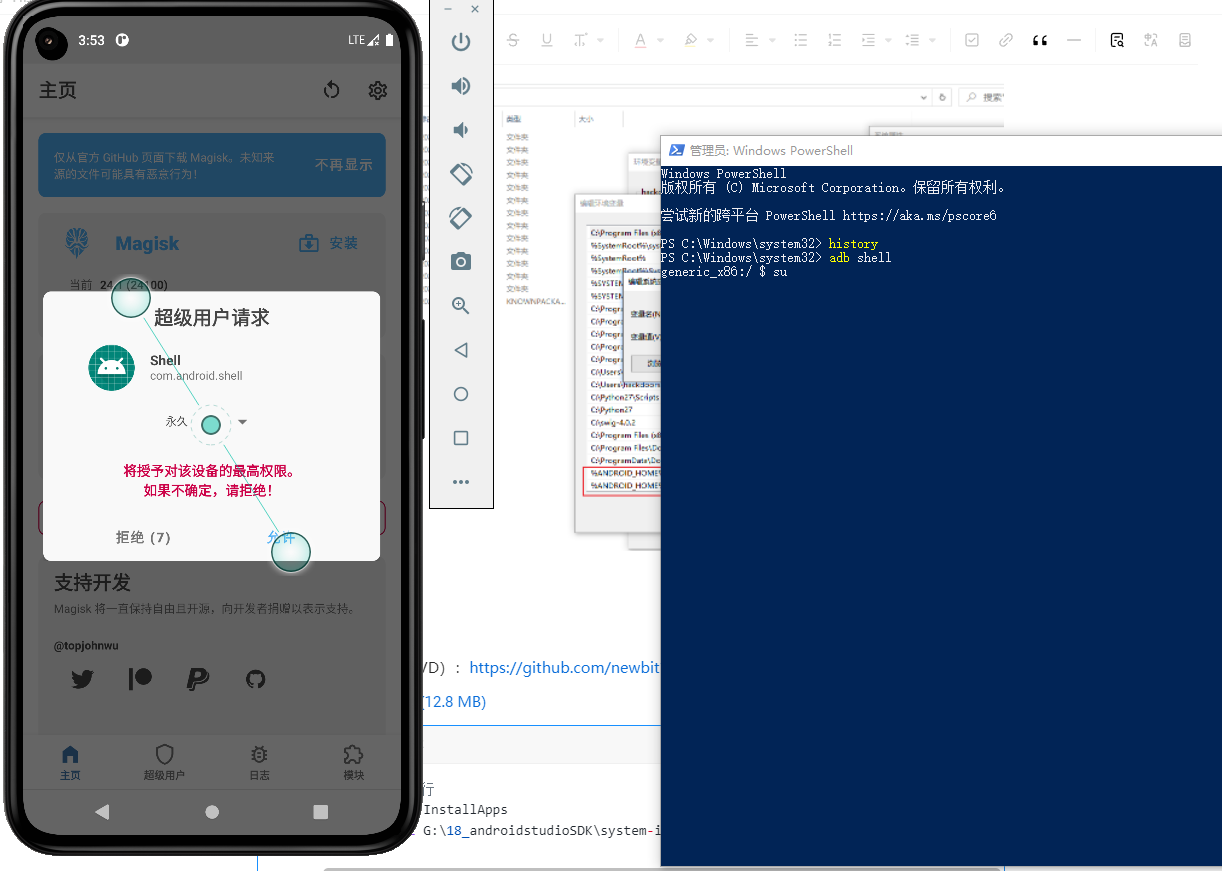Click emulator sidebar overview square icon
1222x871 pixels.
click(461, 438)
